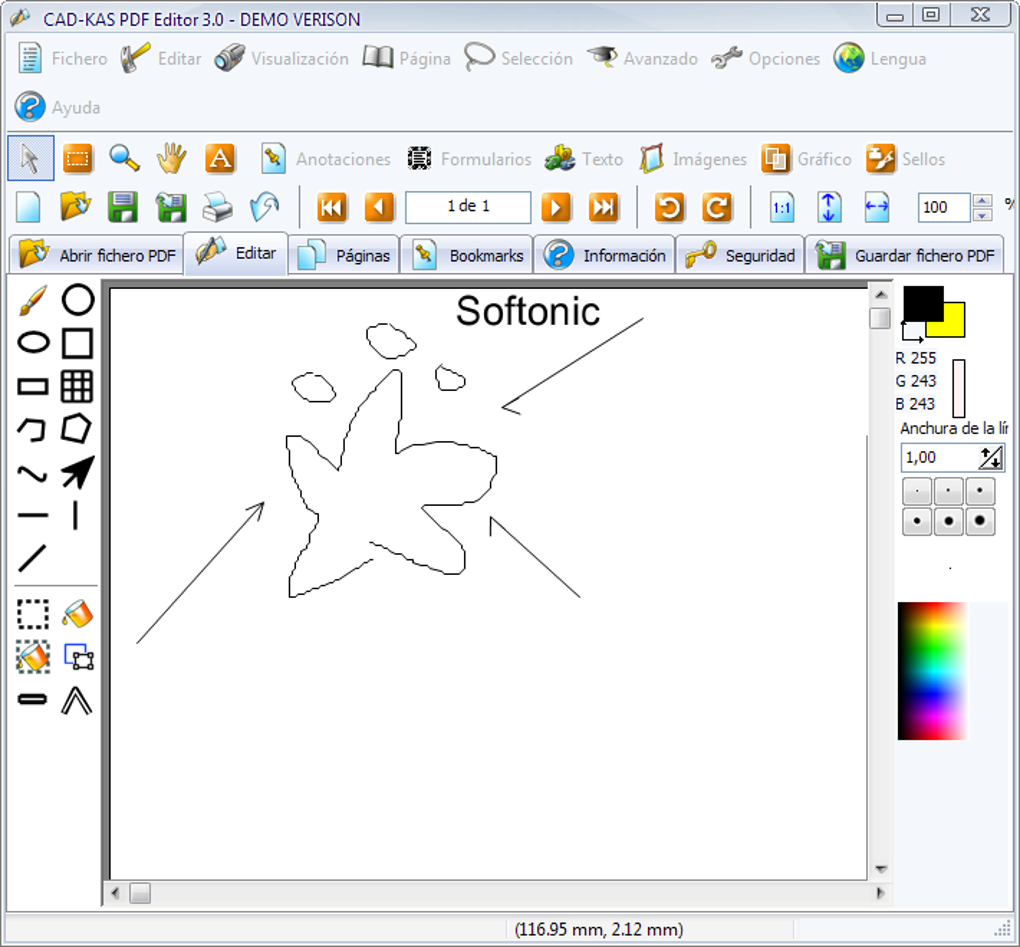The width and height of the screenshot is (1020, 947).
Task: Jump to the last page
Action: 604,207
